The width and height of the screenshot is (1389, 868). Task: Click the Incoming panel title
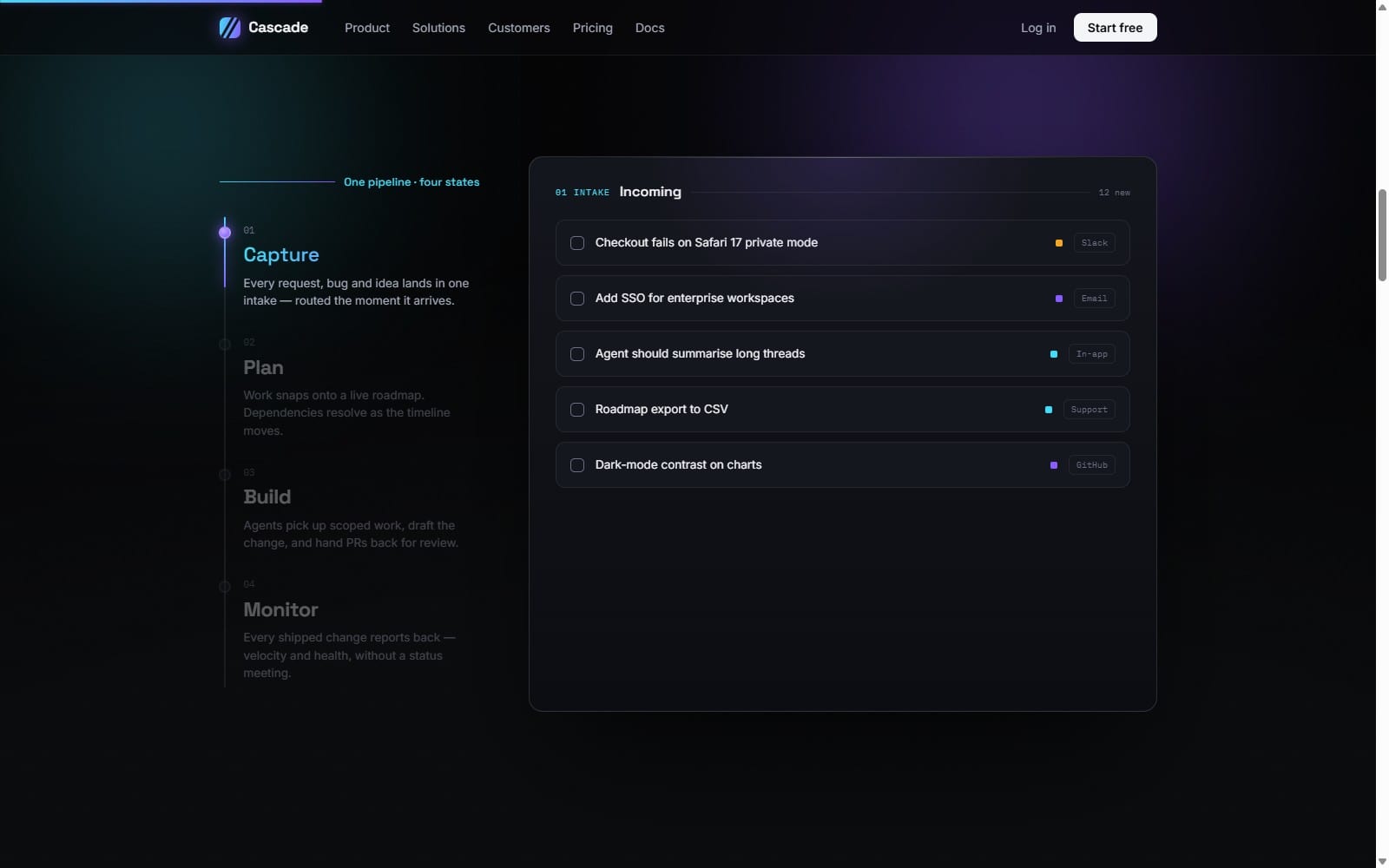click(650, 192)
